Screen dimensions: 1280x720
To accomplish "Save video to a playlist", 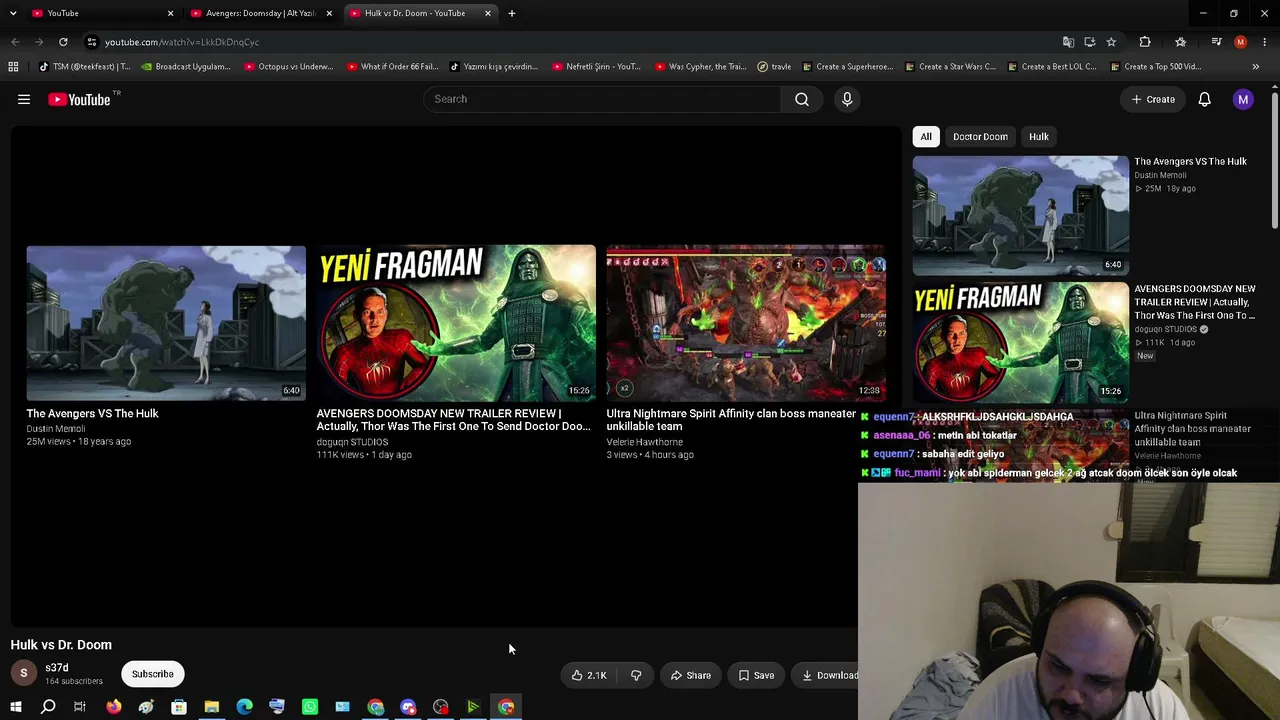I will coord(756,675).
